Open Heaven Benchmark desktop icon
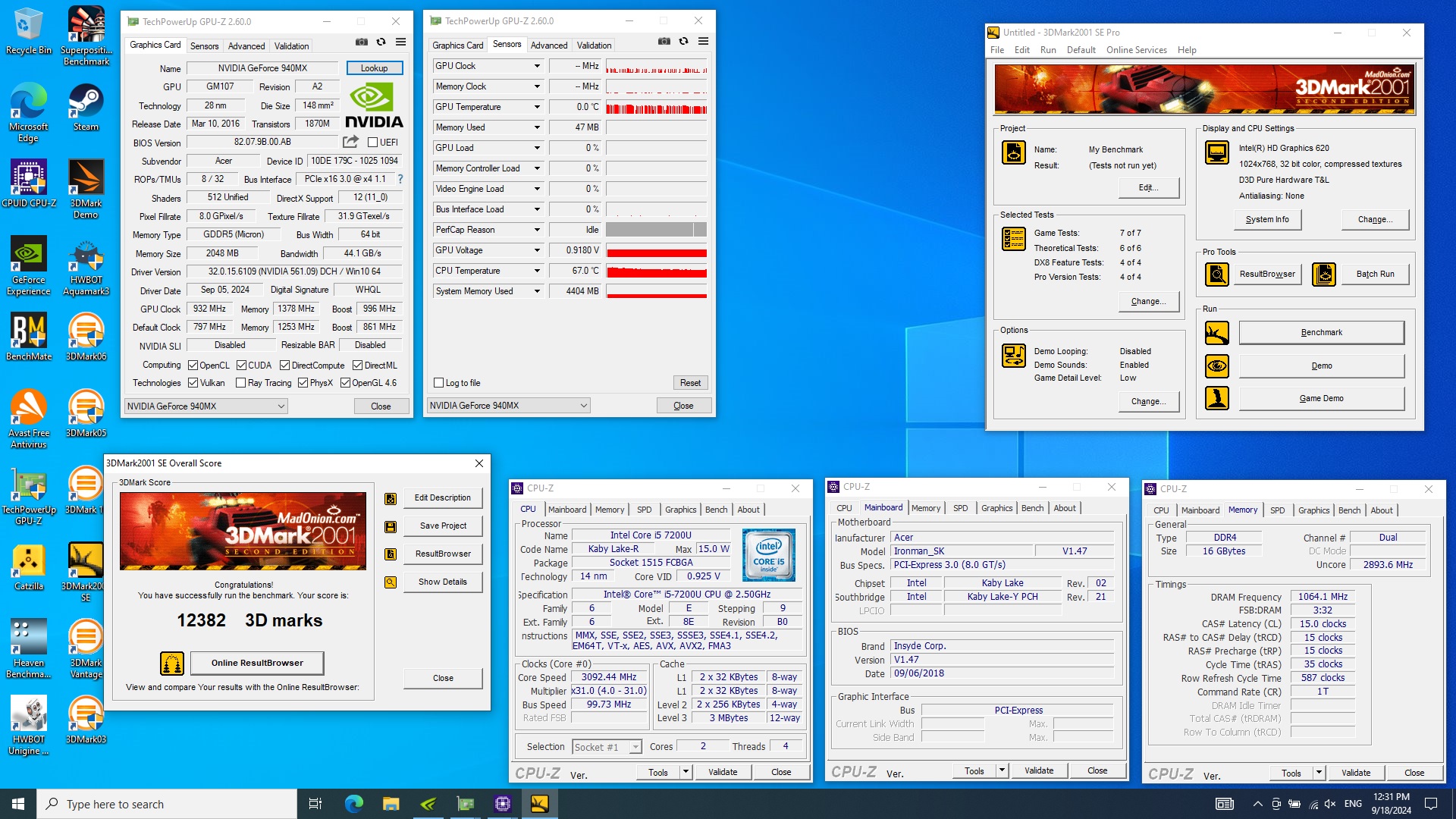1456x819 pixels. point(28,648)
